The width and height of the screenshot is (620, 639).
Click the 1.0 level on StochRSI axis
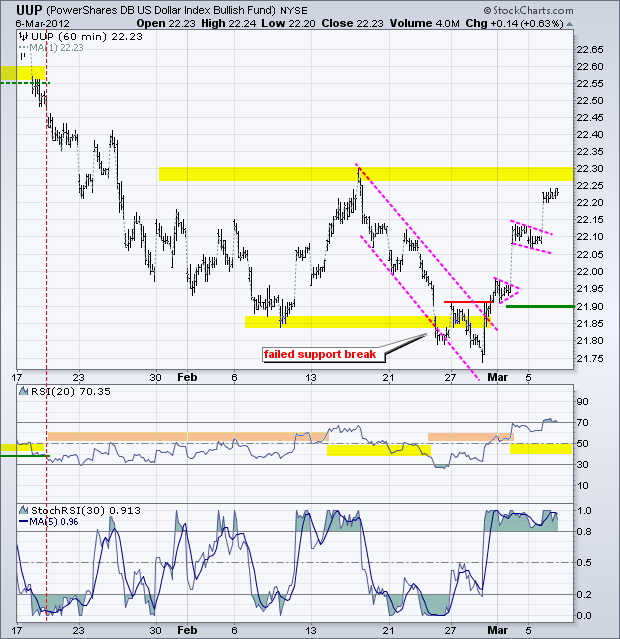point(584,511)
